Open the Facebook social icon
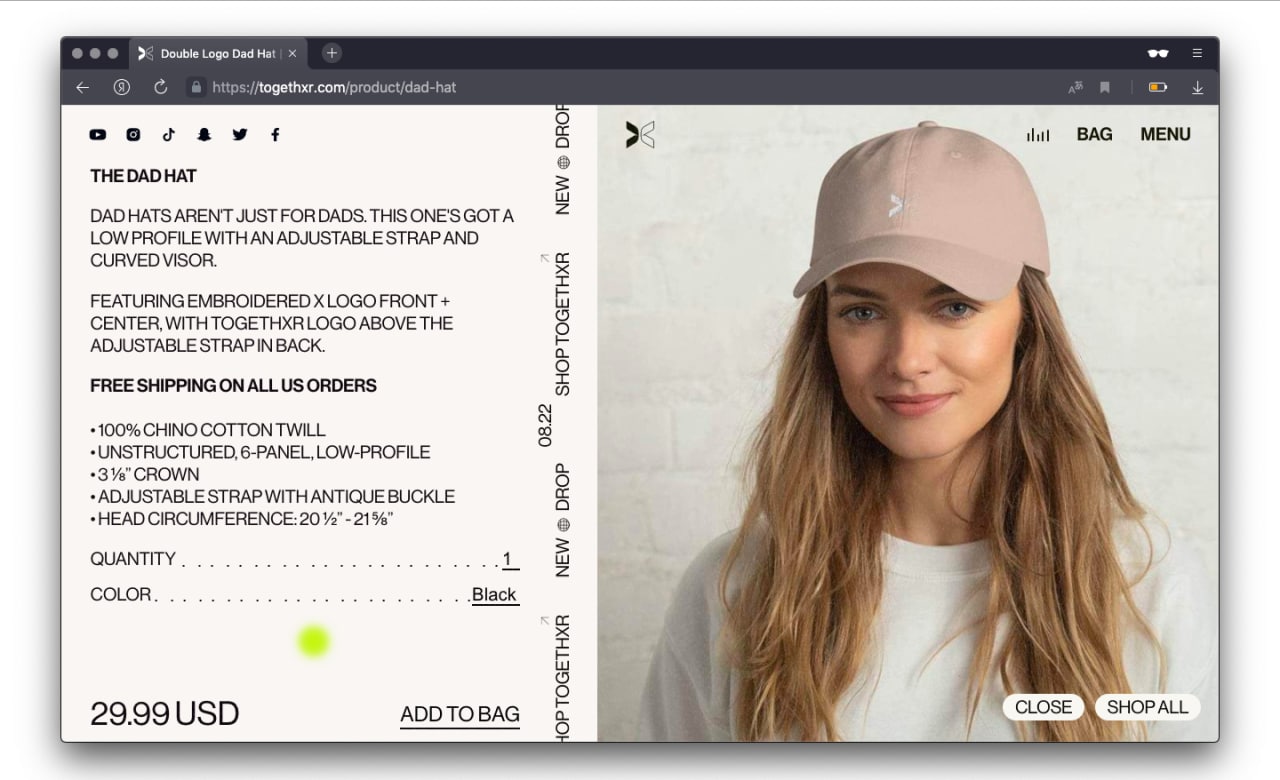This screenshot has width=1280, height=780. click(x=275, y=134)
